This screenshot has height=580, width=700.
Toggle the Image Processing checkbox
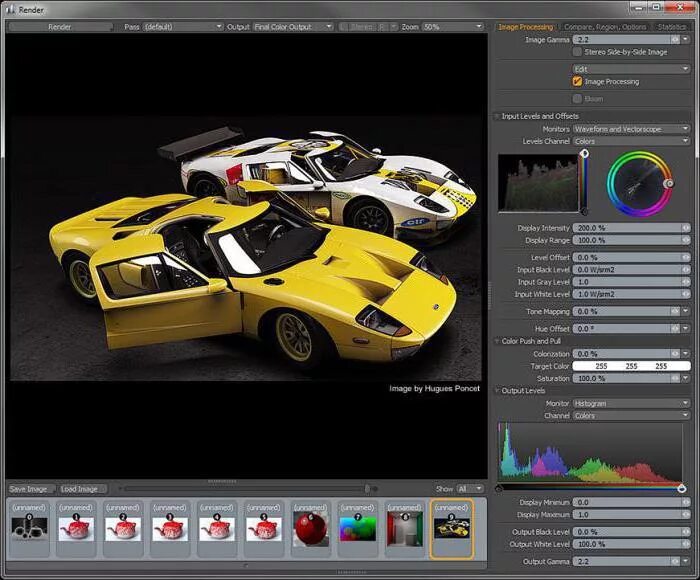(x=578, y=81)
